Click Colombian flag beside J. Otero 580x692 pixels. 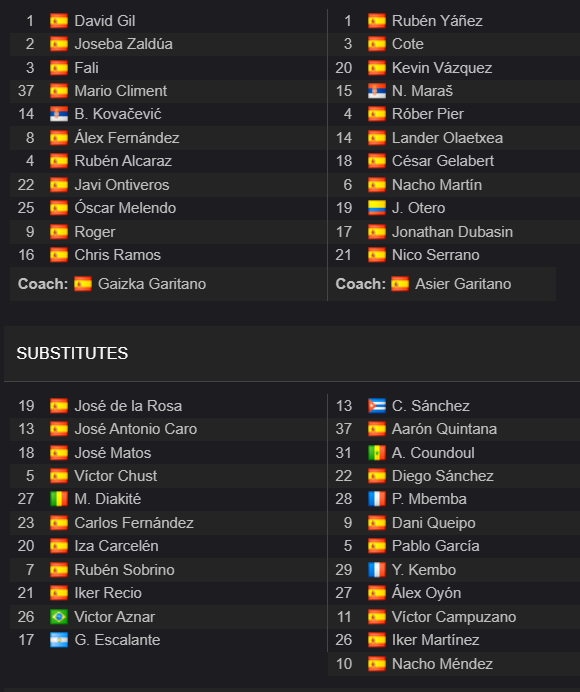377,208
